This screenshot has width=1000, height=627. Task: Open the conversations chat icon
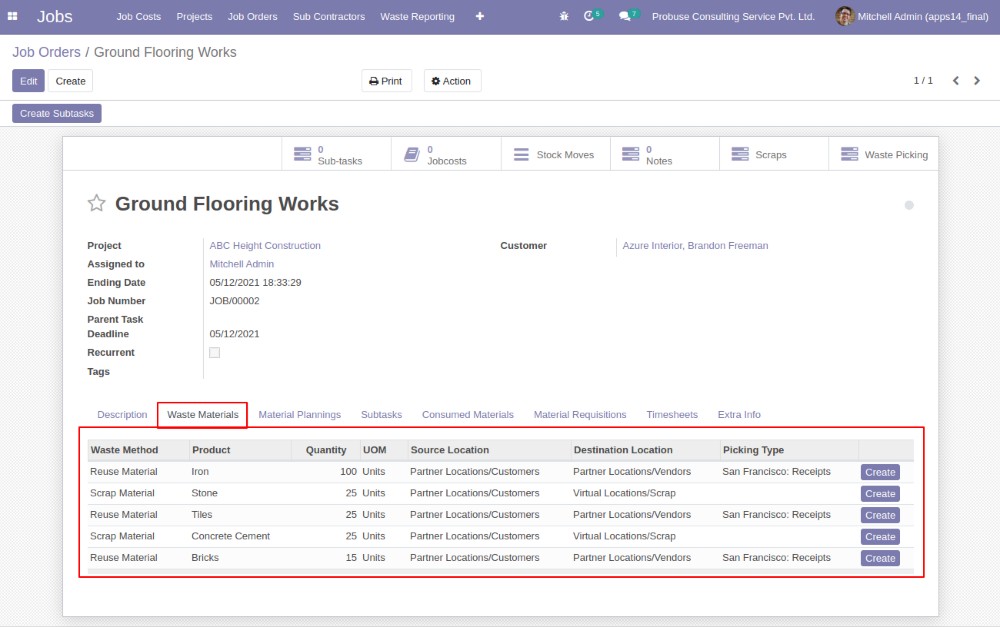(626, 16)
